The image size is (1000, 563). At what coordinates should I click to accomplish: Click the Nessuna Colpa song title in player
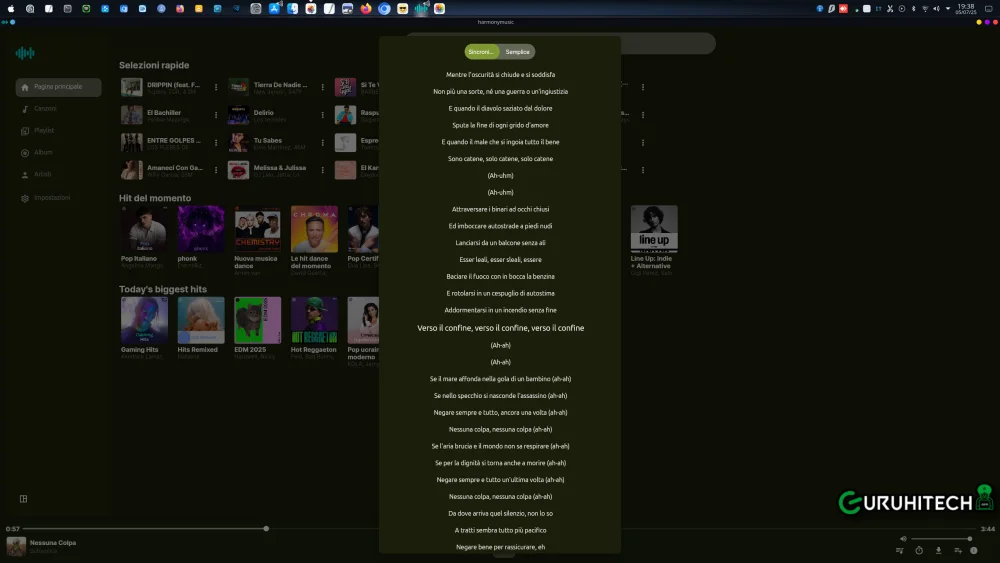[x=53, y=543]
